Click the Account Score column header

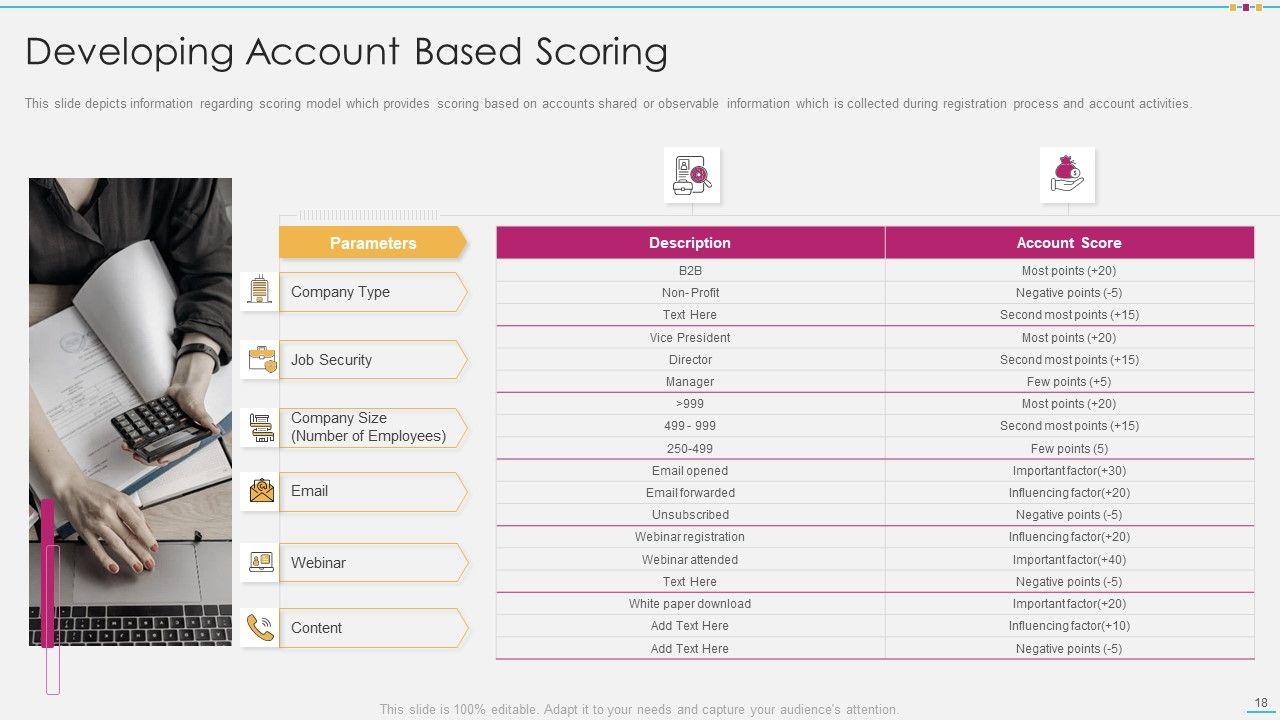1068,243
